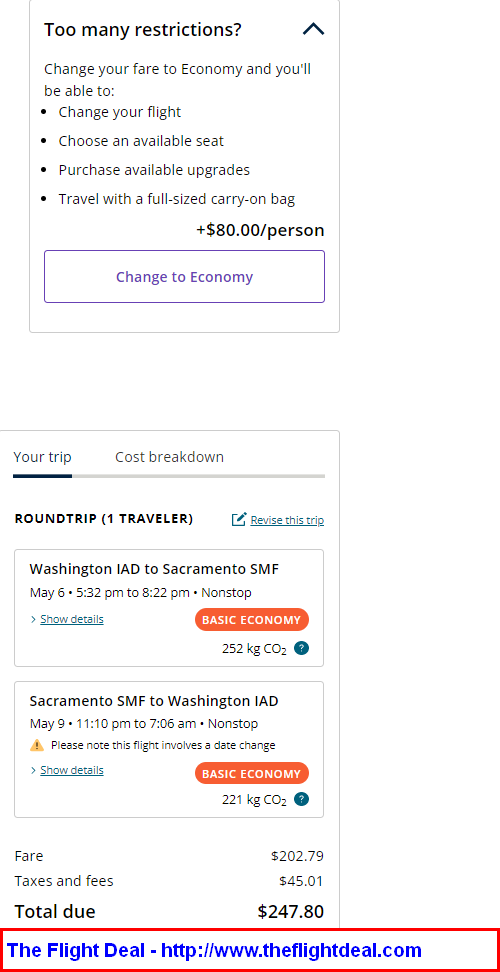Click the 252 kg CO2 help icon
500x972 pixels.
(302, 648)
